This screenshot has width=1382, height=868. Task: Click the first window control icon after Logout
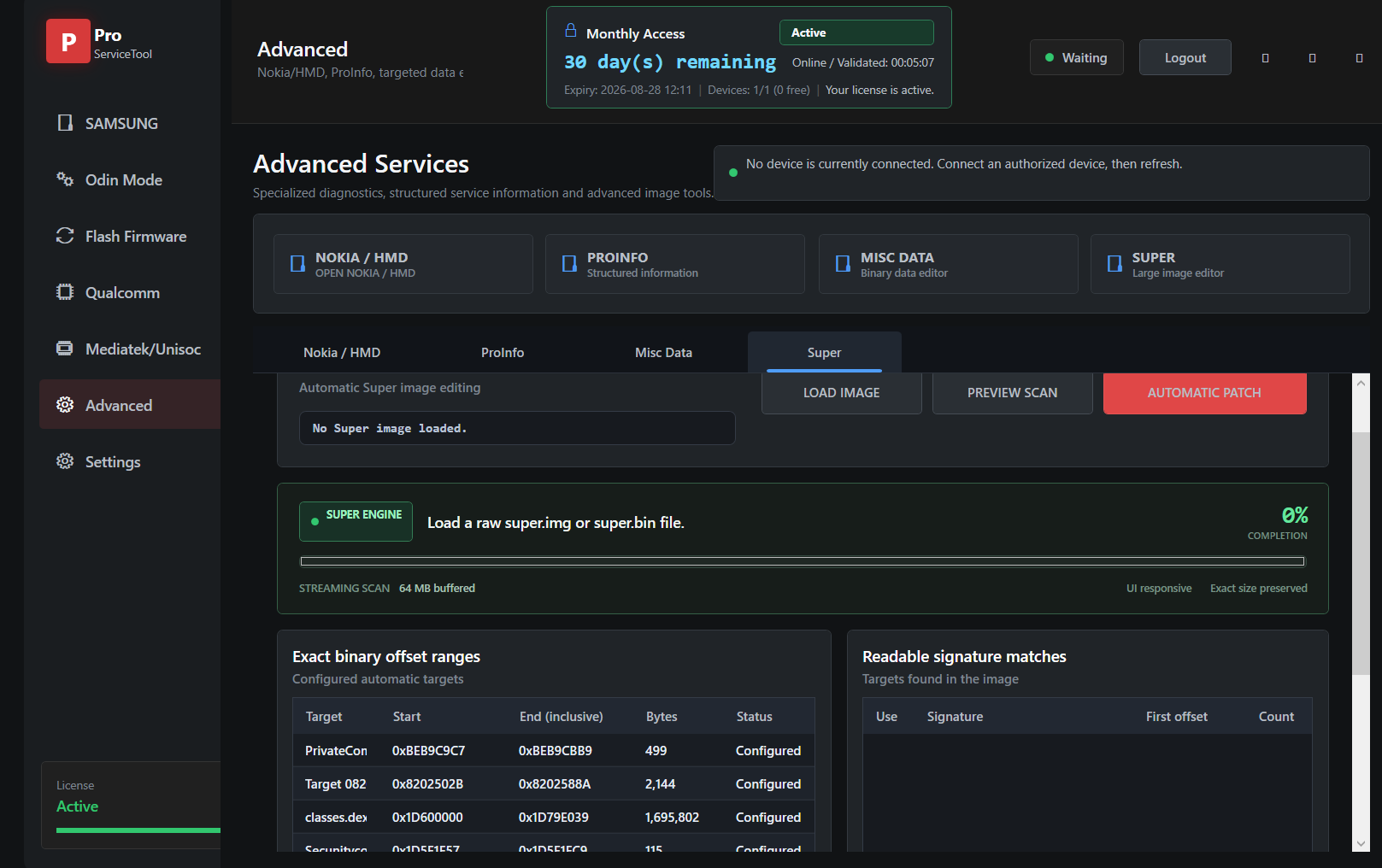click(x=1266, y=58)
